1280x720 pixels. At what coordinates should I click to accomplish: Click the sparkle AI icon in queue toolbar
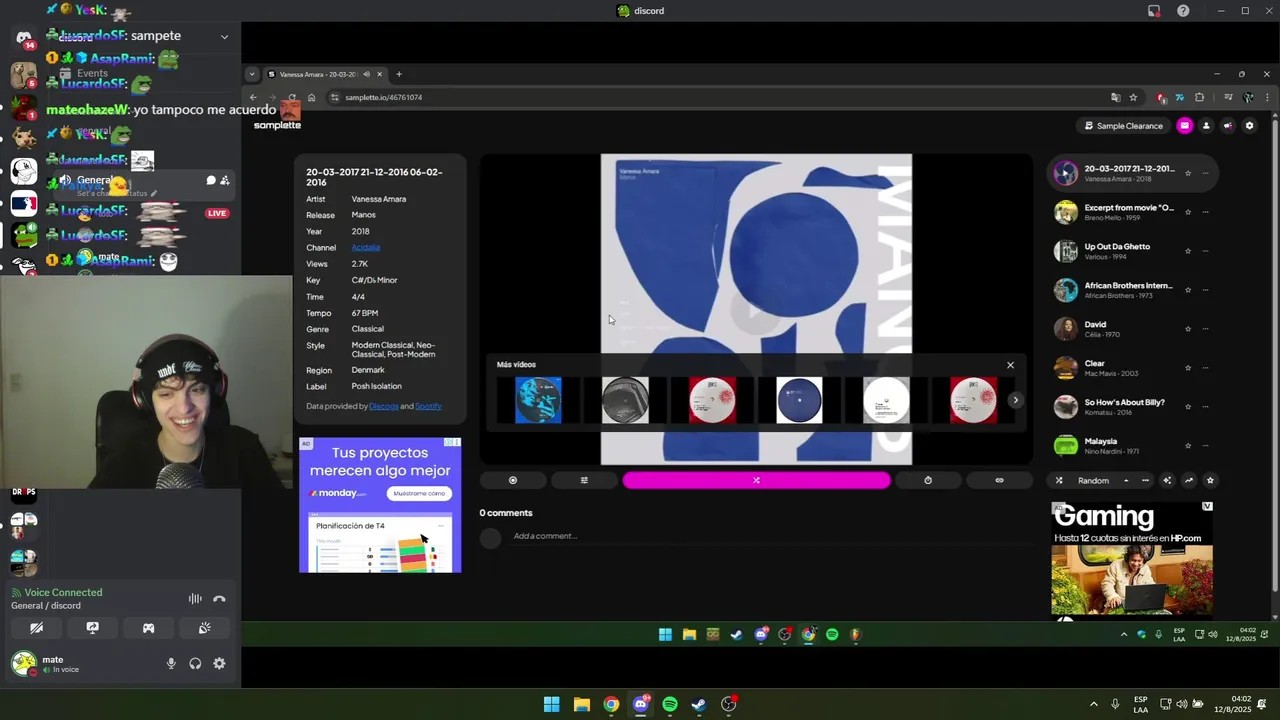[x=1167, y=481]
